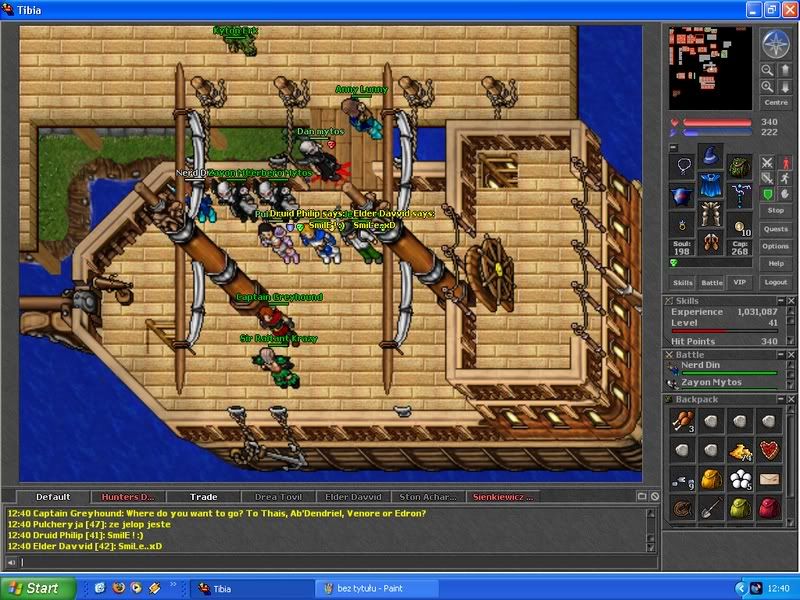Toggle the Skills window button
Image resolution: width=800 pixels, height=600 pixels.
[683, 282]
